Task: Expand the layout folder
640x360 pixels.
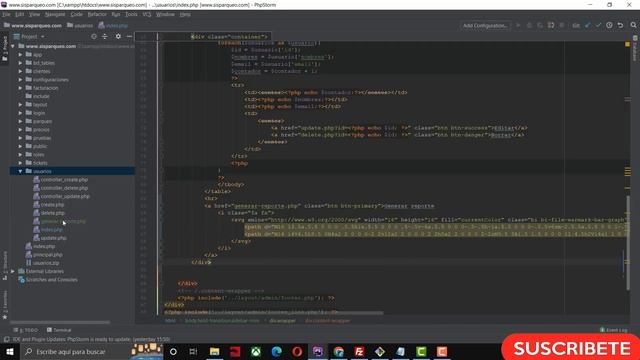Action: [x=20, y=104]
